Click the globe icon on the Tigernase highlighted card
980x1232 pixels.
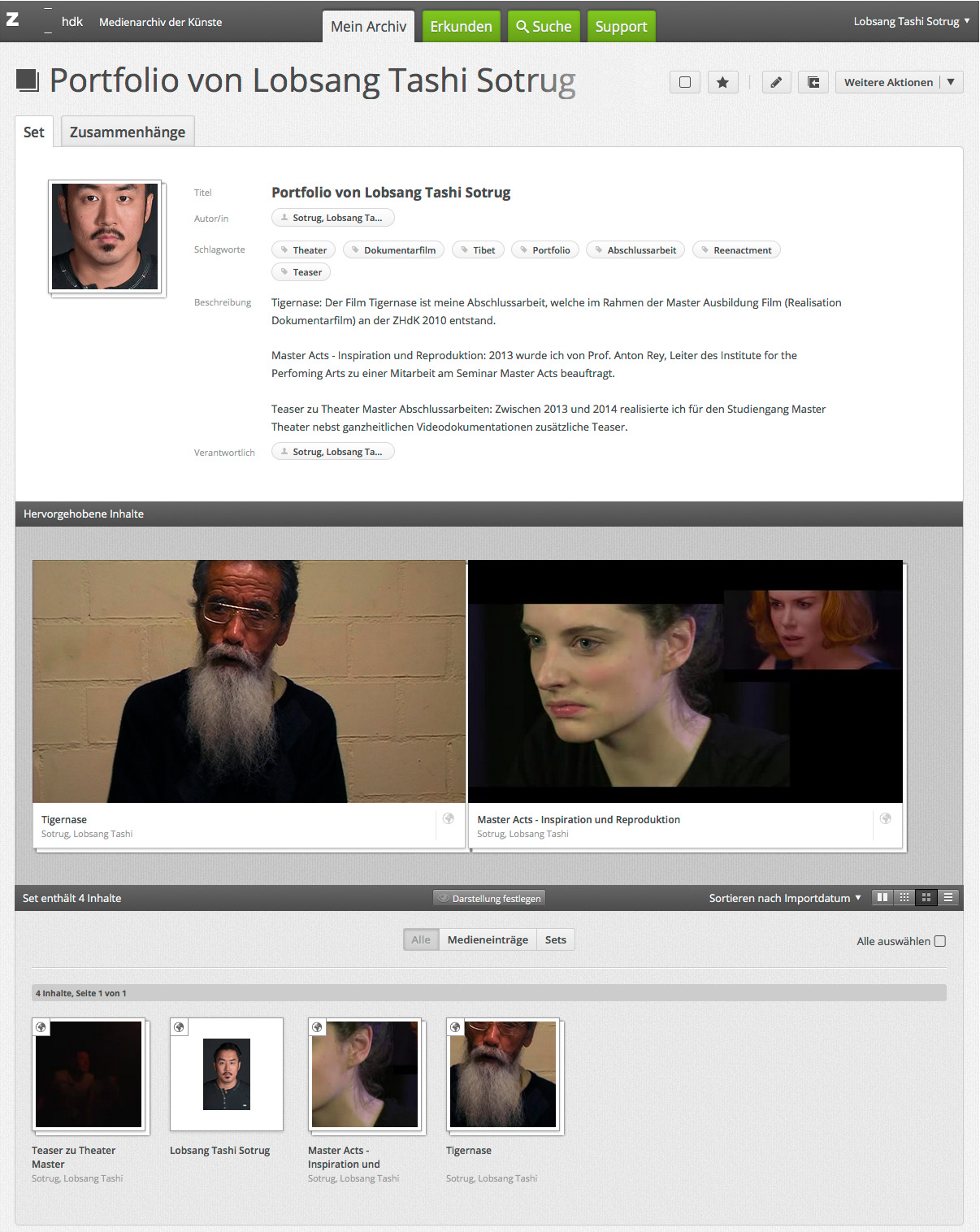click(x=449, y=819)
